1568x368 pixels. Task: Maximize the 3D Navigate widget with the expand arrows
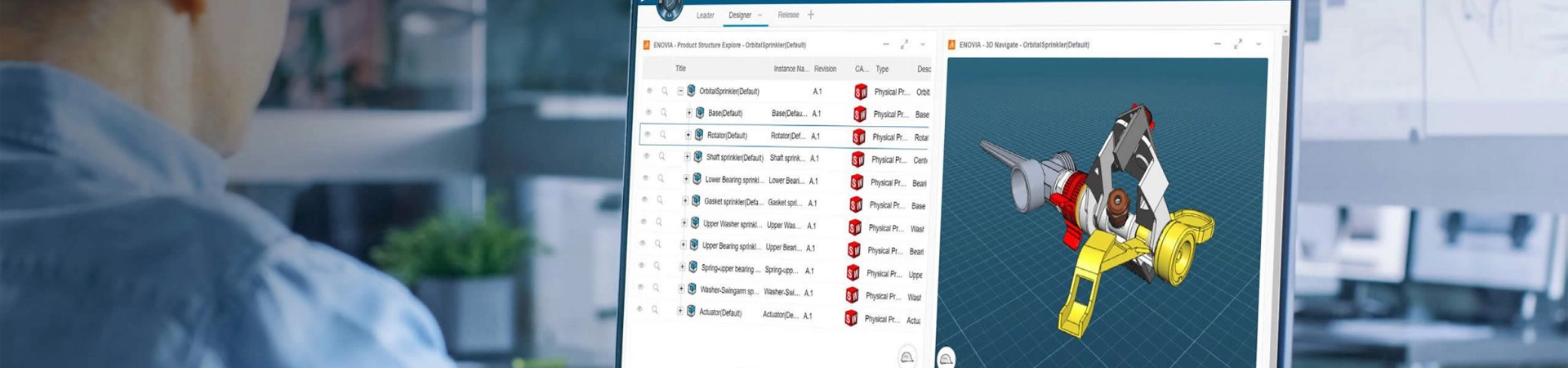1238,44
